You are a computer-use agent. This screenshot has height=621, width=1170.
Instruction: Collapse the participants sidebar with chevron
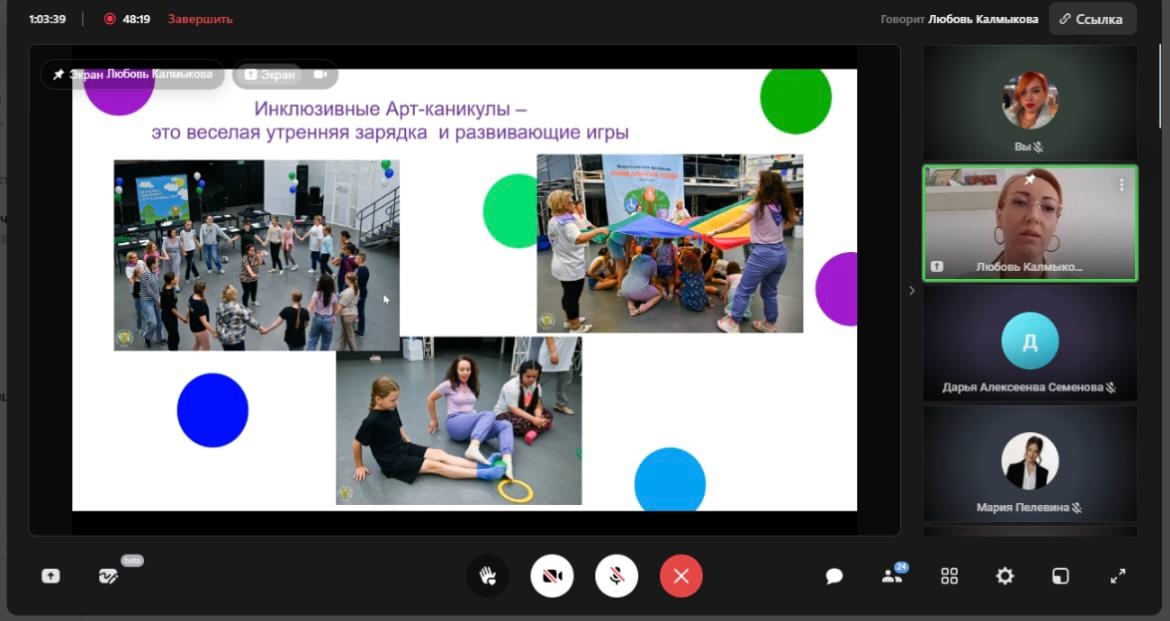click(x=911, y=291)
